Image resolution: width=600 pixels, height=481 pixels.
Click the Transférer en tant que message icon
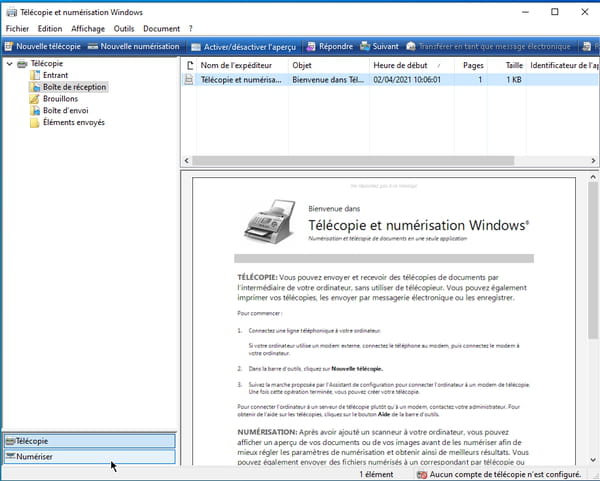pos(411,46)
